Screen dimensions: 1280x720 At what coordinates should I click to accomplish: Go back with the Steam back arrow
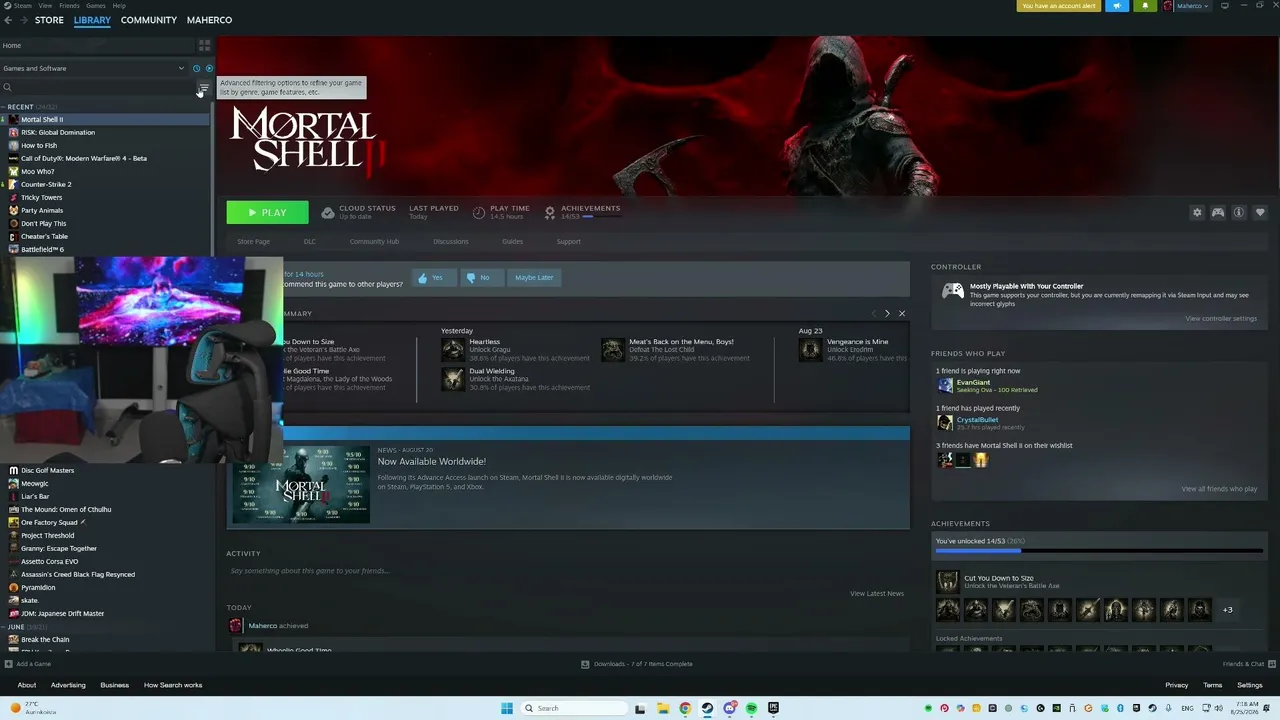point(8,20)
